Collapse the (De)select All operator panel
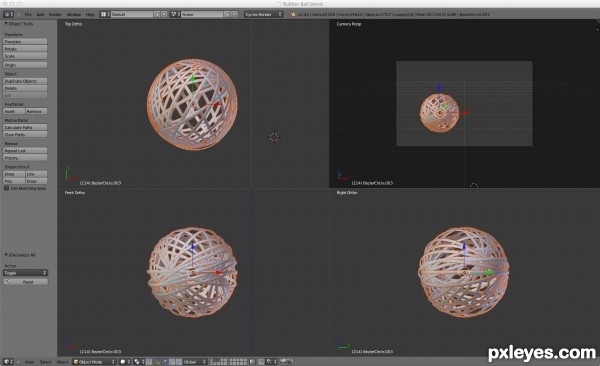This screenshot has height=366, width=600. coord(6,255)
